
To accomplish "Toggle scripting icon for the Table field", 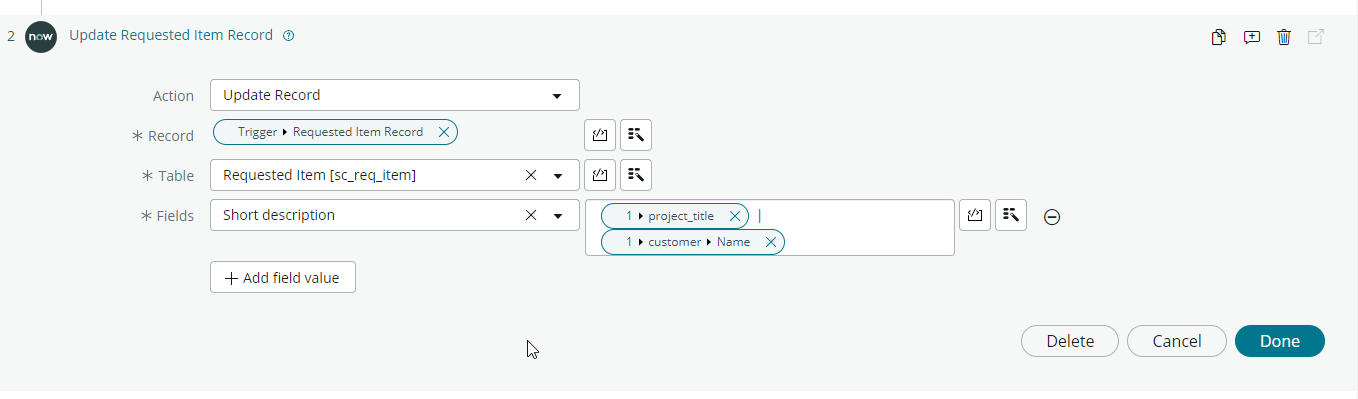I will coord(600,175).
